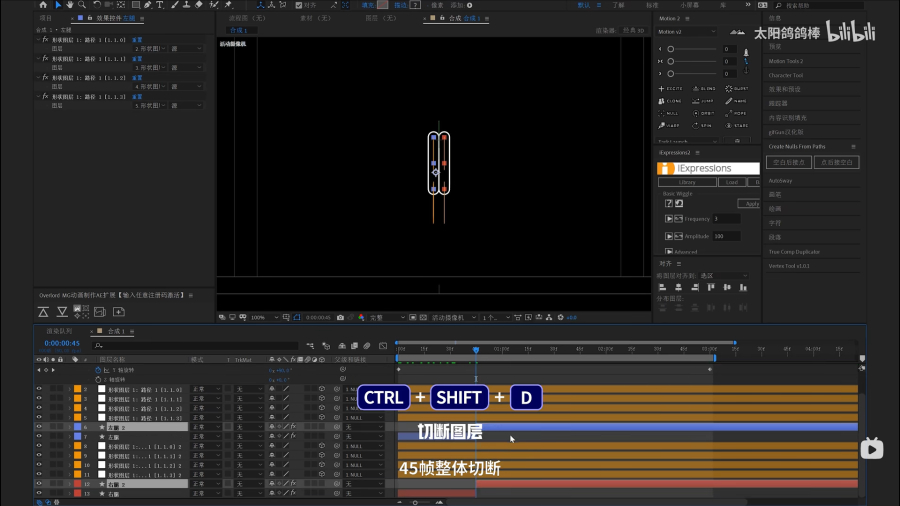Switch to the 渲染队列 render queue tab
Screen dimensions: 900x506
(59, 331)
